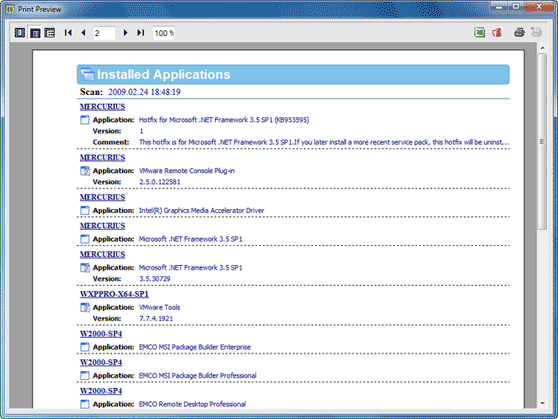Viewport: 558px width, 419px height.
Task: Select the version value 3.5.30729
Action: 155,279
